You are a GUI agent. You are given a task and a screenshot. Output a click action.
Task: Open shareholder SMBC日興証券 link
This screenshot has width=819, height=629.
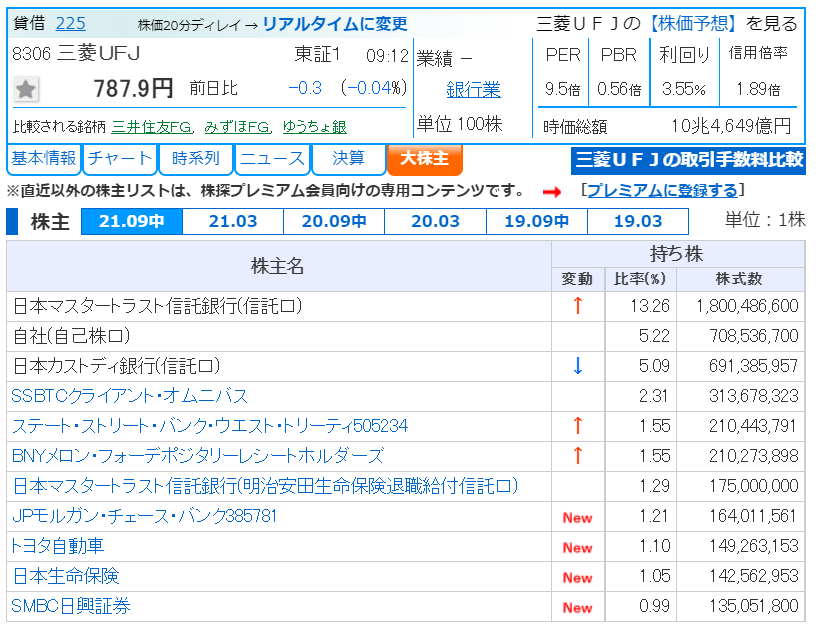click(x=71, y=607)
